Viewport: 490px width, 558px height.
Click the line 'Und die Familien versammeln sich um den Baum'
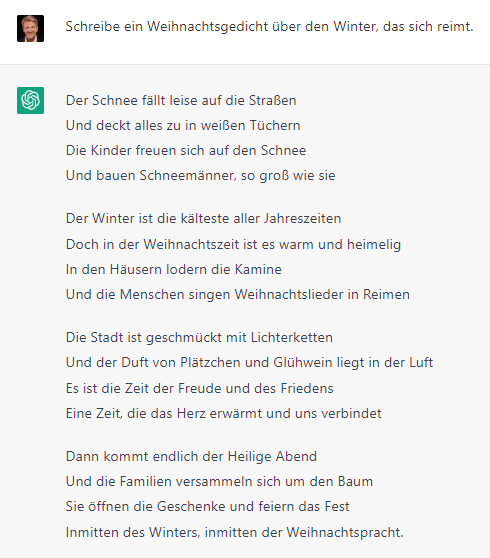[219, 481]
